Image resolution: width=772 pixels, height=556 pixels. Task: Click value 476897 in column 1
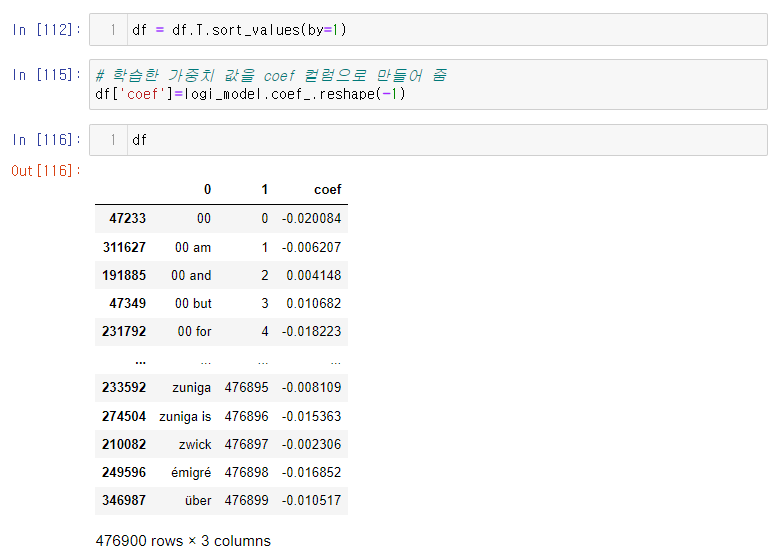pyautogui.click(x=247, y=445)
